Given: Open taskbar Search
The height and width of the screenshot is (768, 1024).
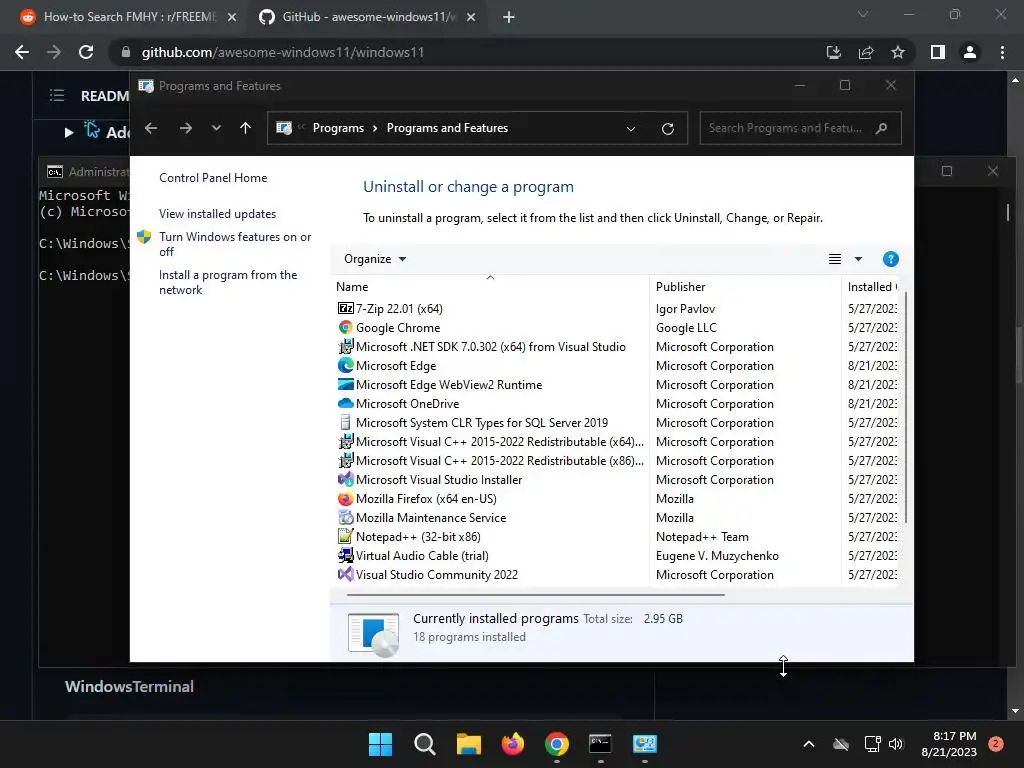Looking at the screenshot, I should 424,744.
